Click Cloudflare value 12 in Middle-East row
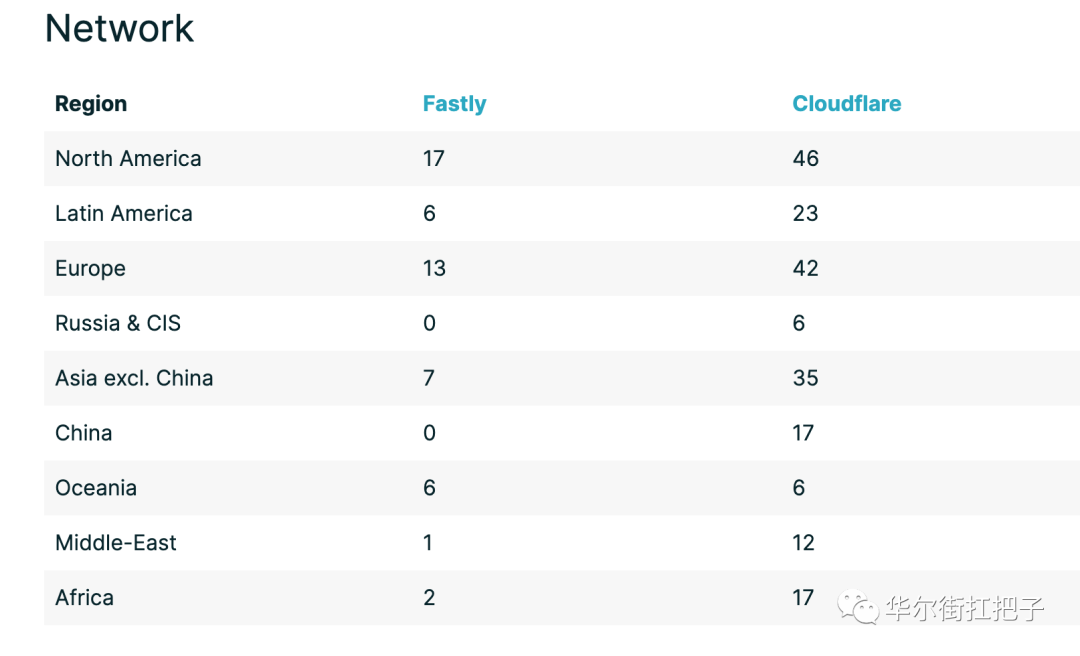This screenshot has height=656, width=1080. [x=804, y=543]
